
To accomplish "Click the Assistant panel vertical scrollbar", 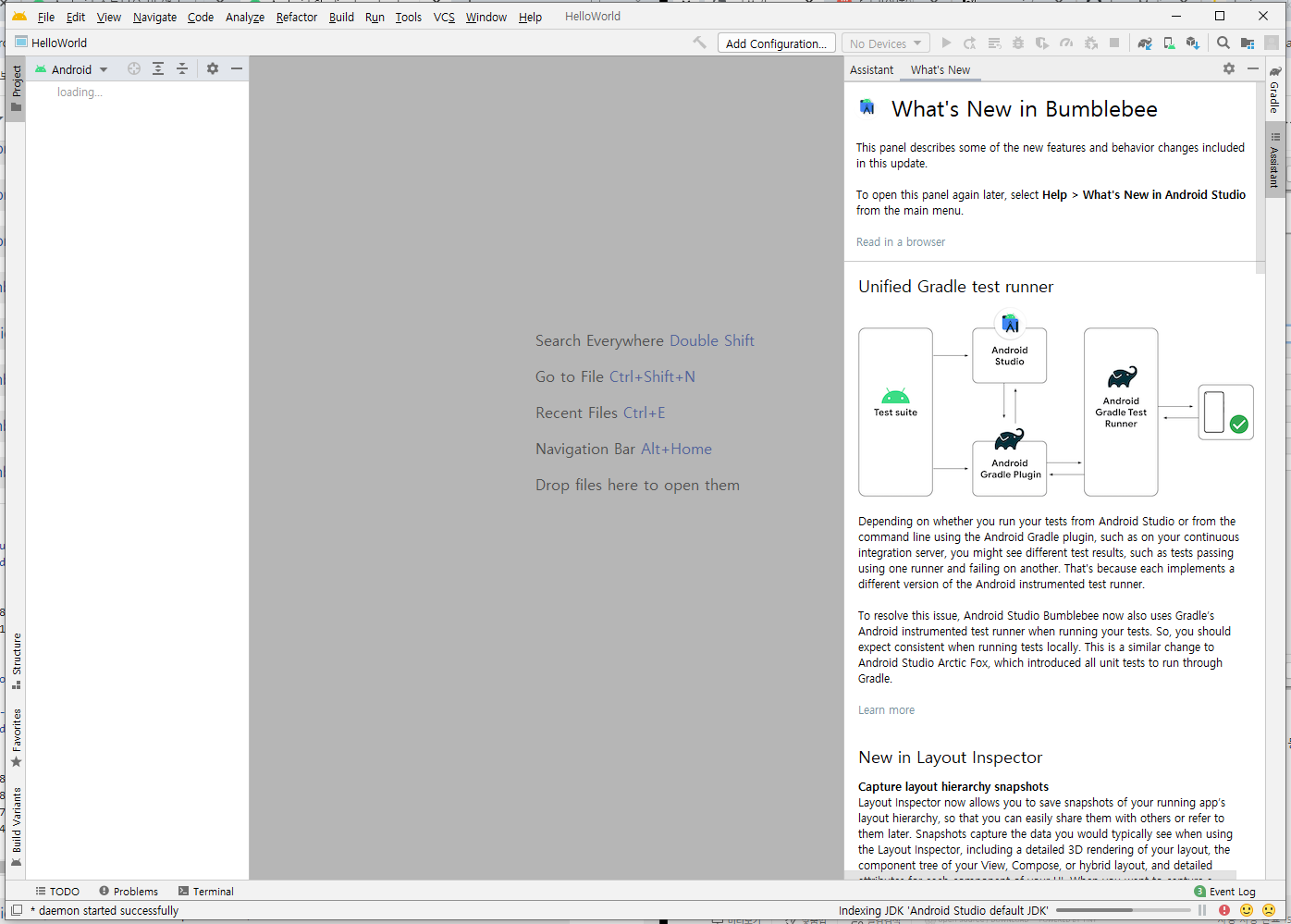I will 1260,176.
